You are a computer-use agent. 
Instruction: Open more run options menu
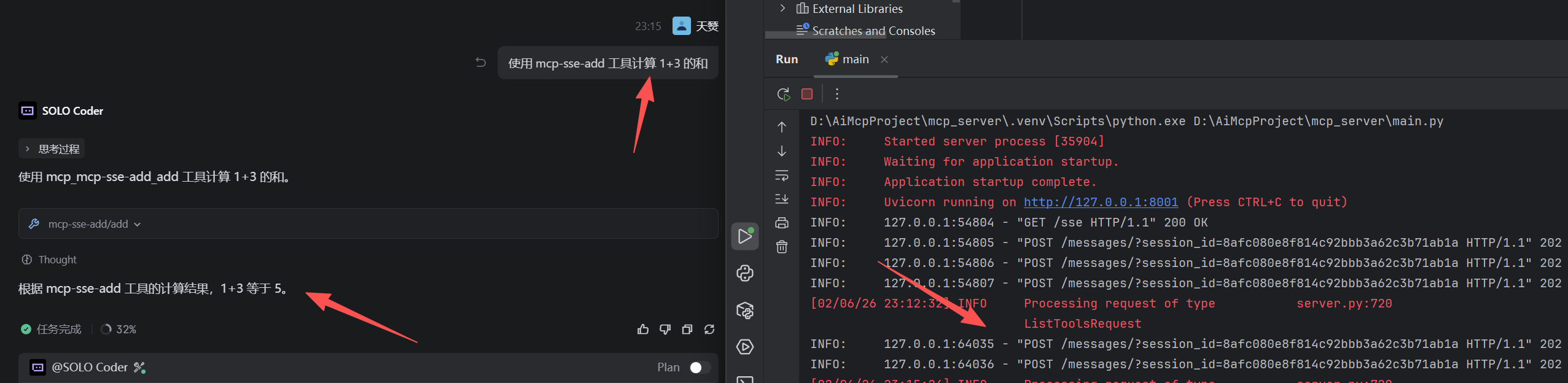tap(837, 94)
